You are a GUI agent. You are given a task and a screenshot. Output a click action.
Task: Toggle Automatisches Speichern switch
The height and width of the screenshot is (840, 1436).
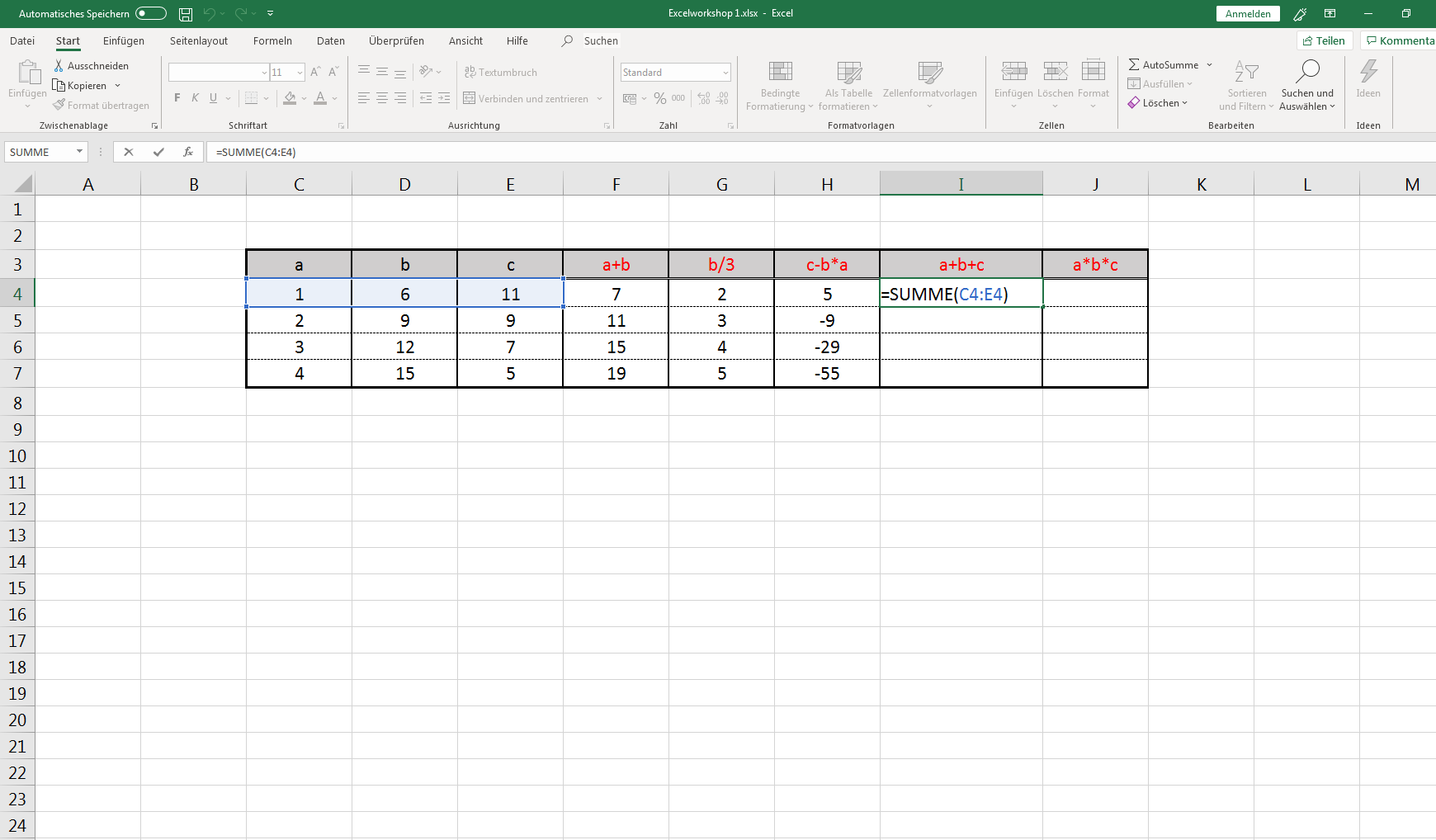[x=151, y=13]
